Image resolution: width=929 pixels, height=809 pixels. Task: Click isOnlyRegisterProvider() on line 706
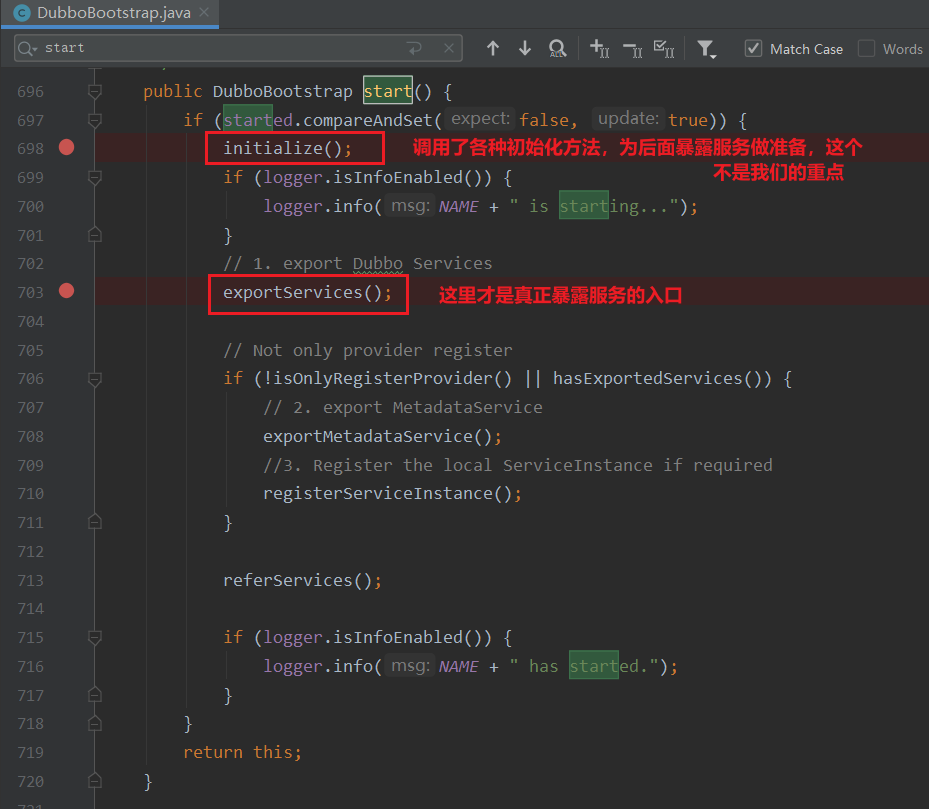tap(392, 378)
